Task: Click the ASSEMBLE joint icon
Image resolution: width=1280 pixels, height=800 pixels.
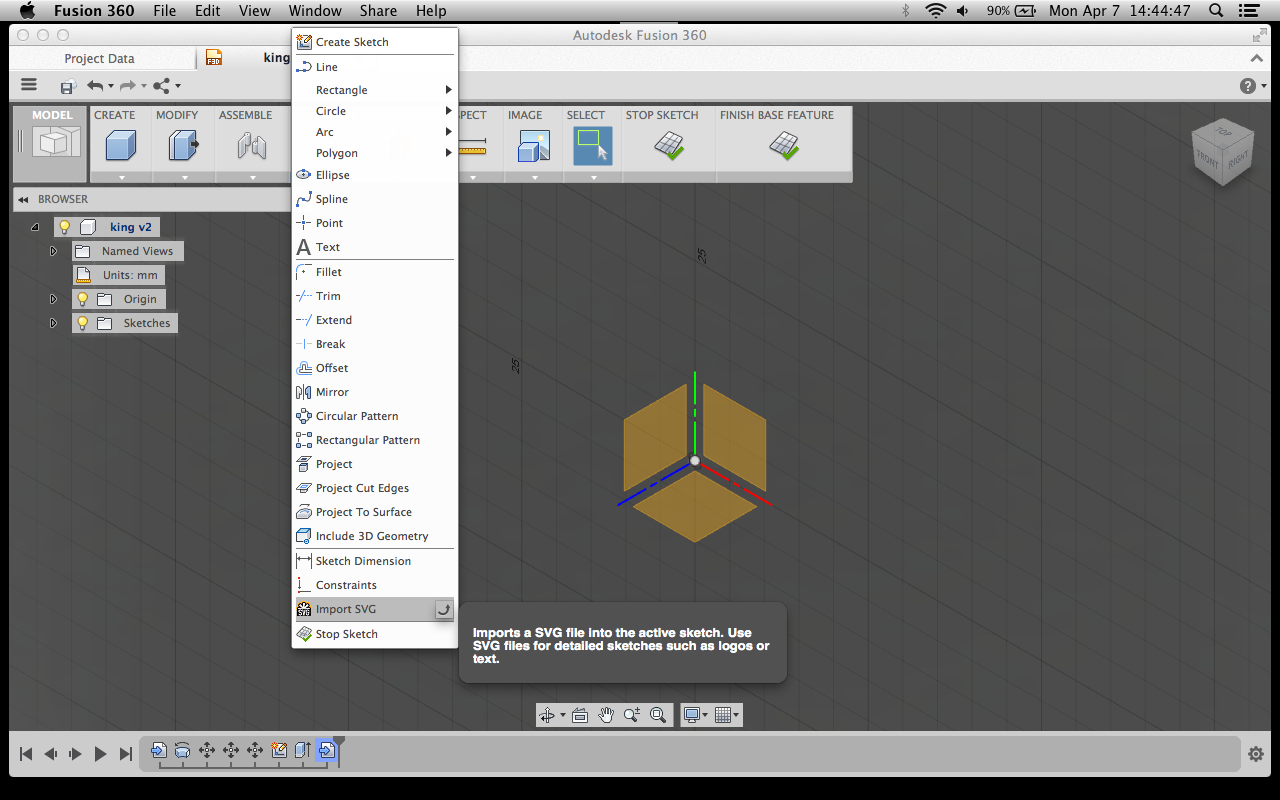Action: point(251,146)
